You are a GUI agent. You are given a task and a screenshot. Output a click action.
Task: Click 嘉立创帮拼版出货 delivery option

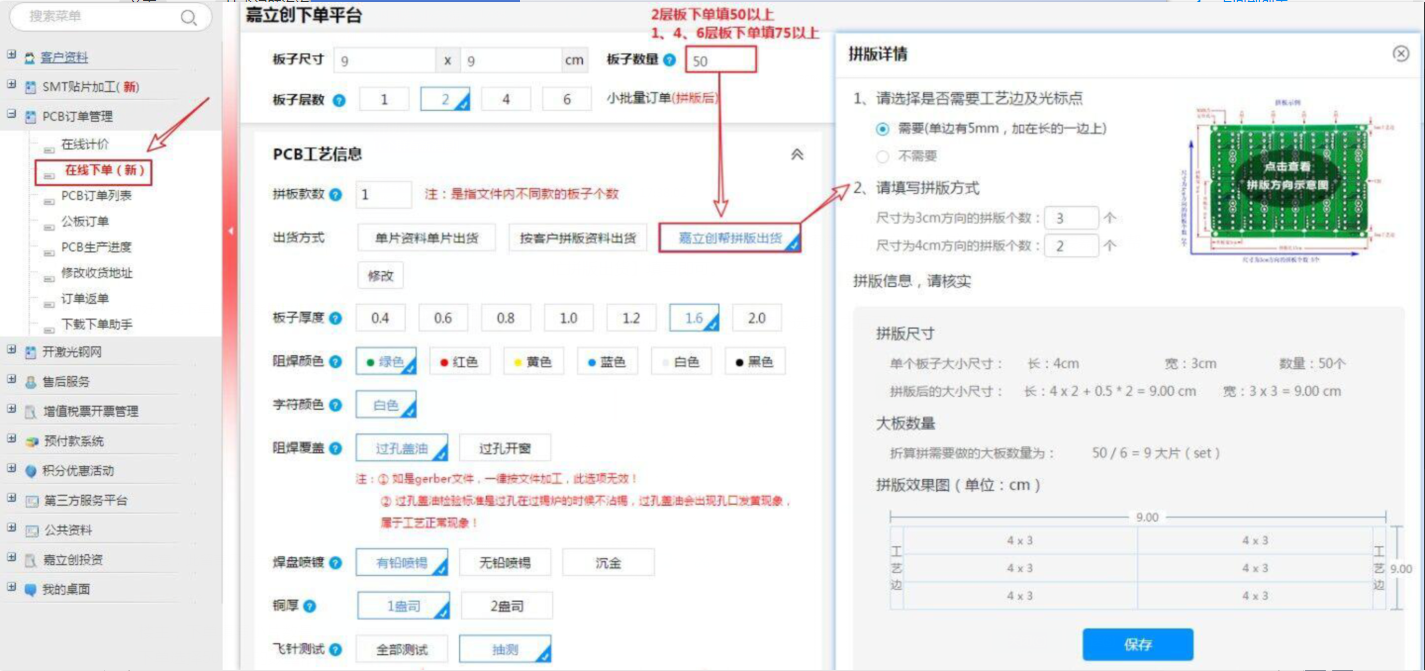coord(730,238)
